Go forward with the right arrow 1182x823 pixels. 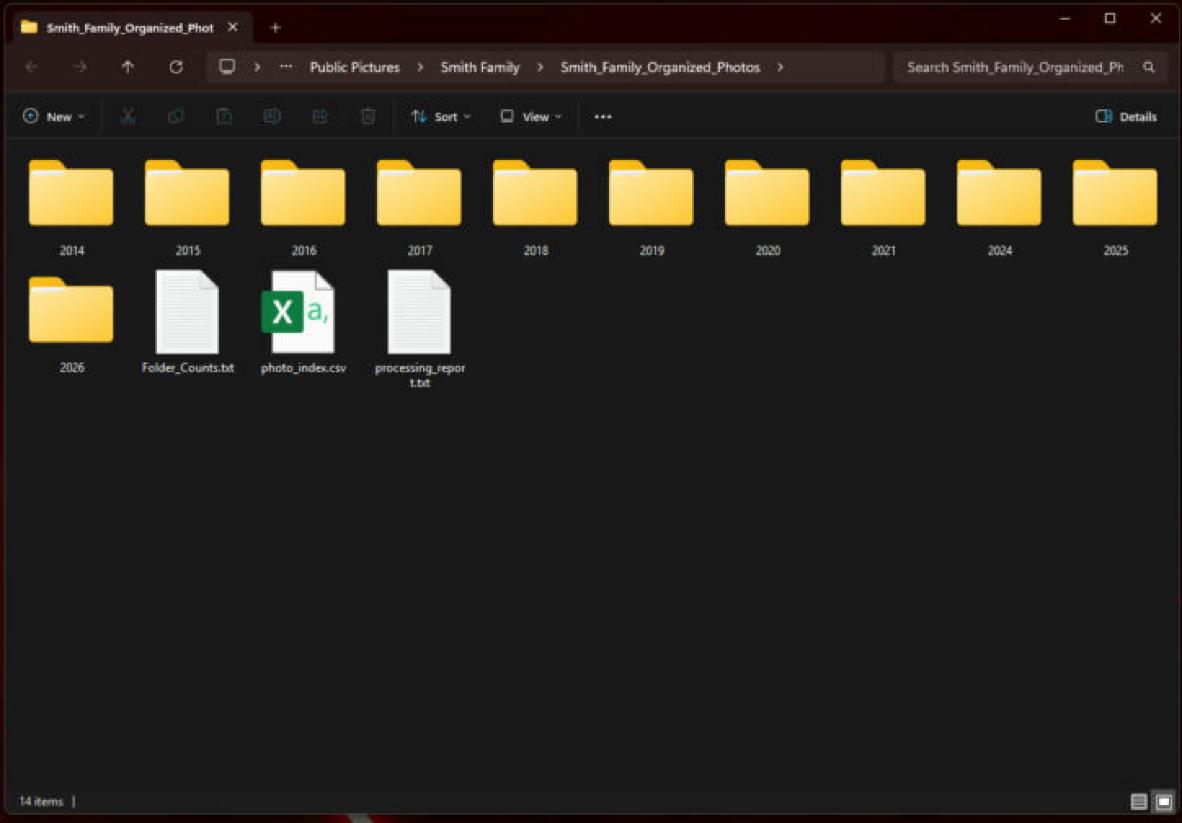point(80,67)
